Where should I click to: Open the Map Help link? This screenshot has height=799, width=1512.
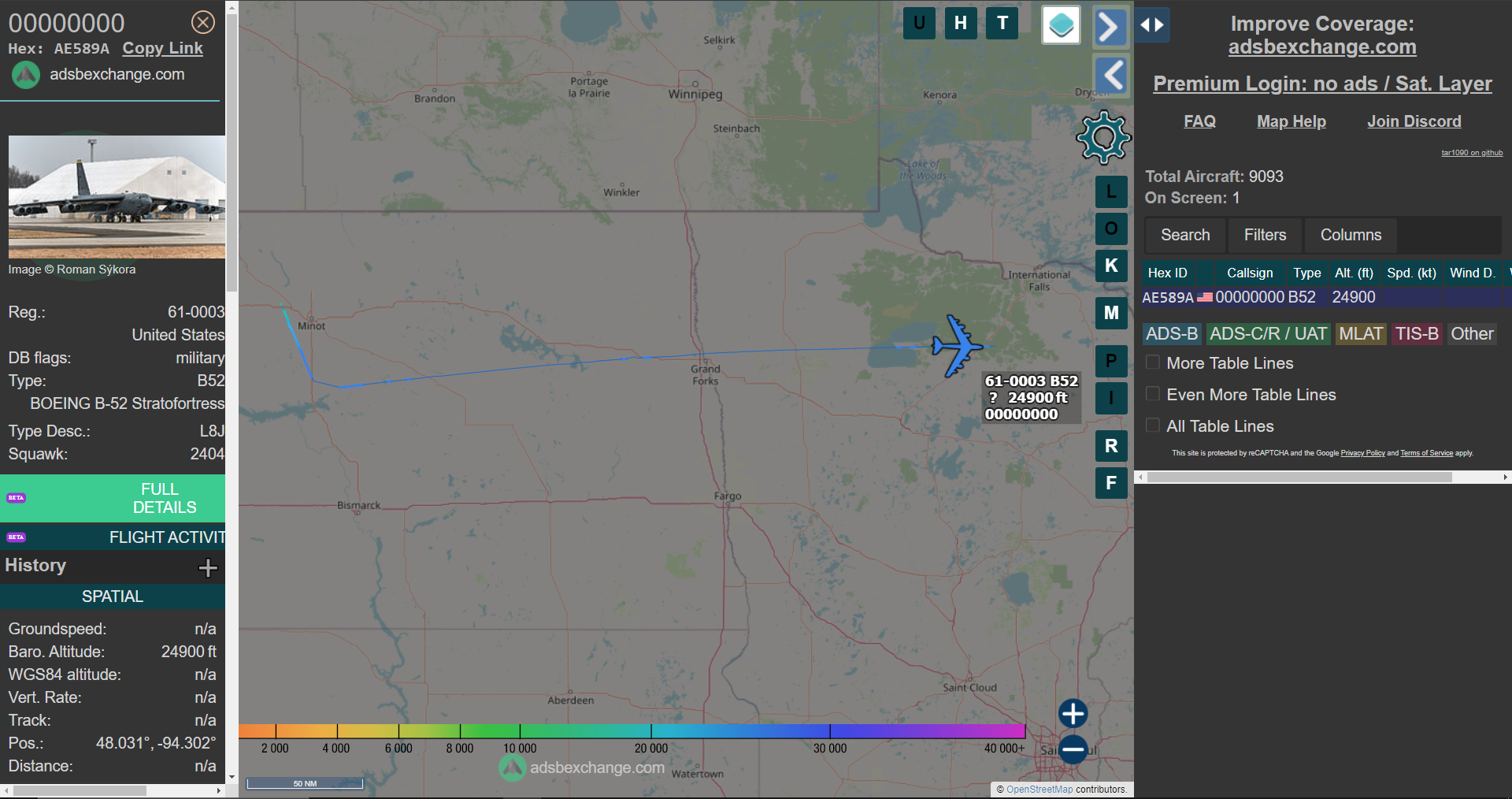(1291, 121)
